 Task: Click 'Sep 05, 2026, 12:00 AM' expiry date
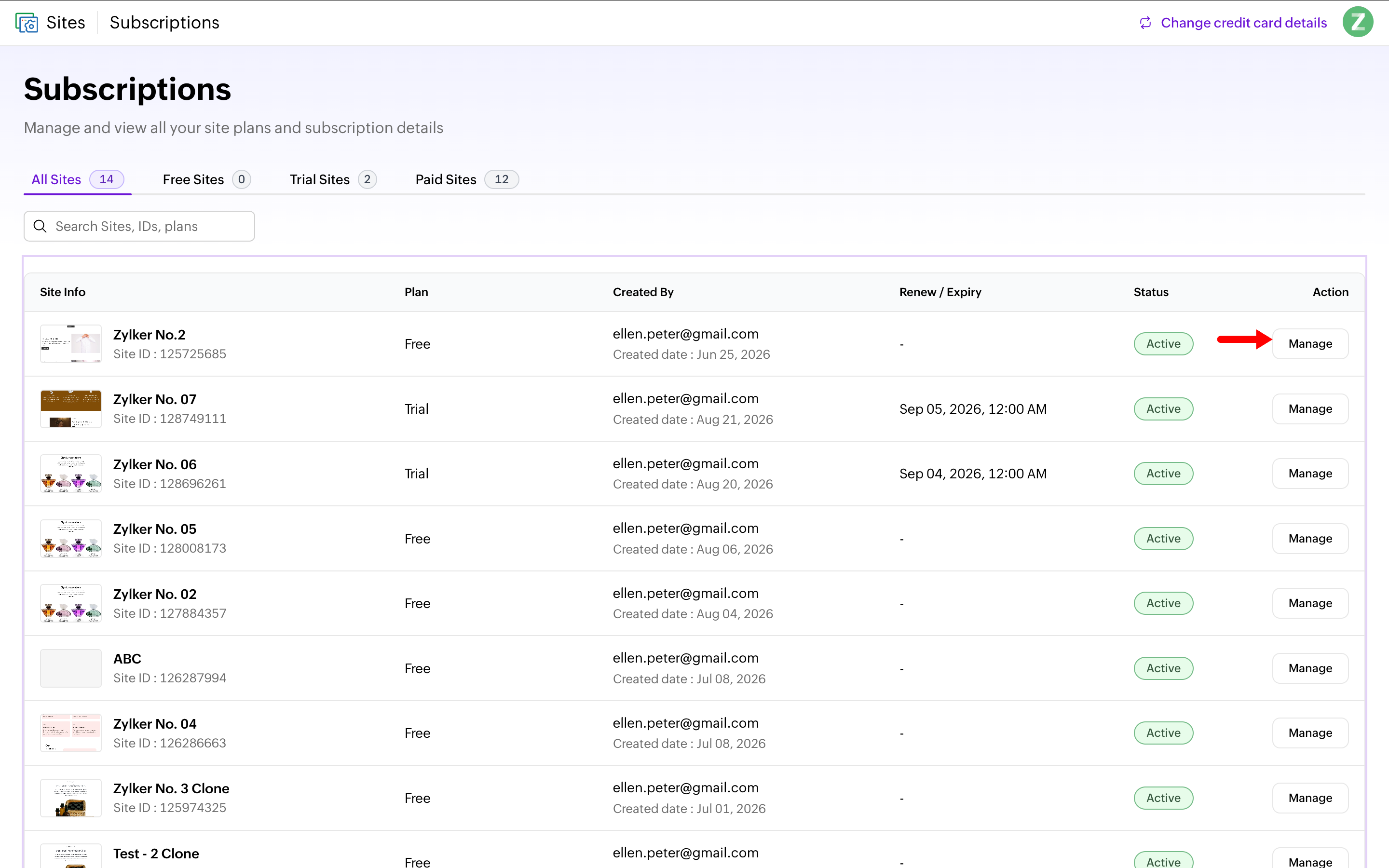pyautogui.click(x=973, y=409)
